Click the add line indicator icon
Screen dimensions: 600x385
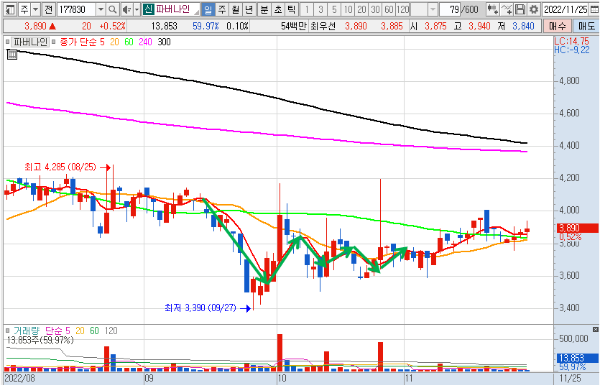tap(506, 9)
